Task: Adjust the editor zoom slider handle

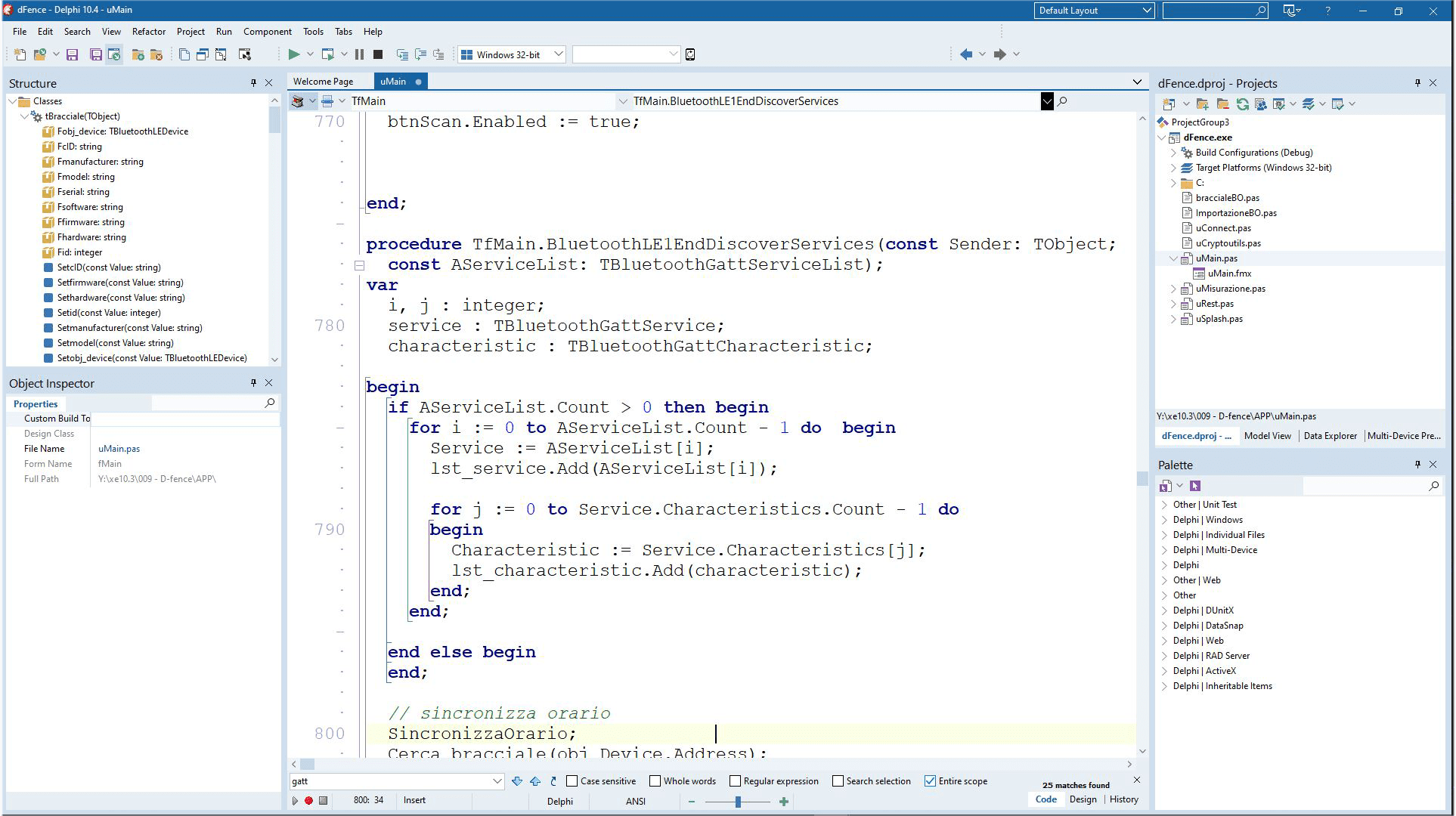Action: (738, 802)
